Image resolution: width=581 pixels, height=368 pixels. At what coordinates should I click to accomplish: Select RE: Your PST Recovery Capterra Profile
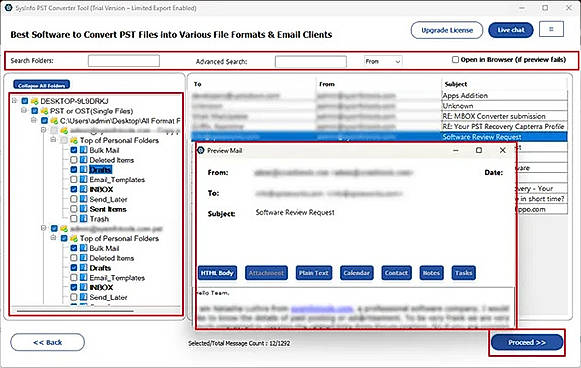pyautogui.click(x=379, y=127)
